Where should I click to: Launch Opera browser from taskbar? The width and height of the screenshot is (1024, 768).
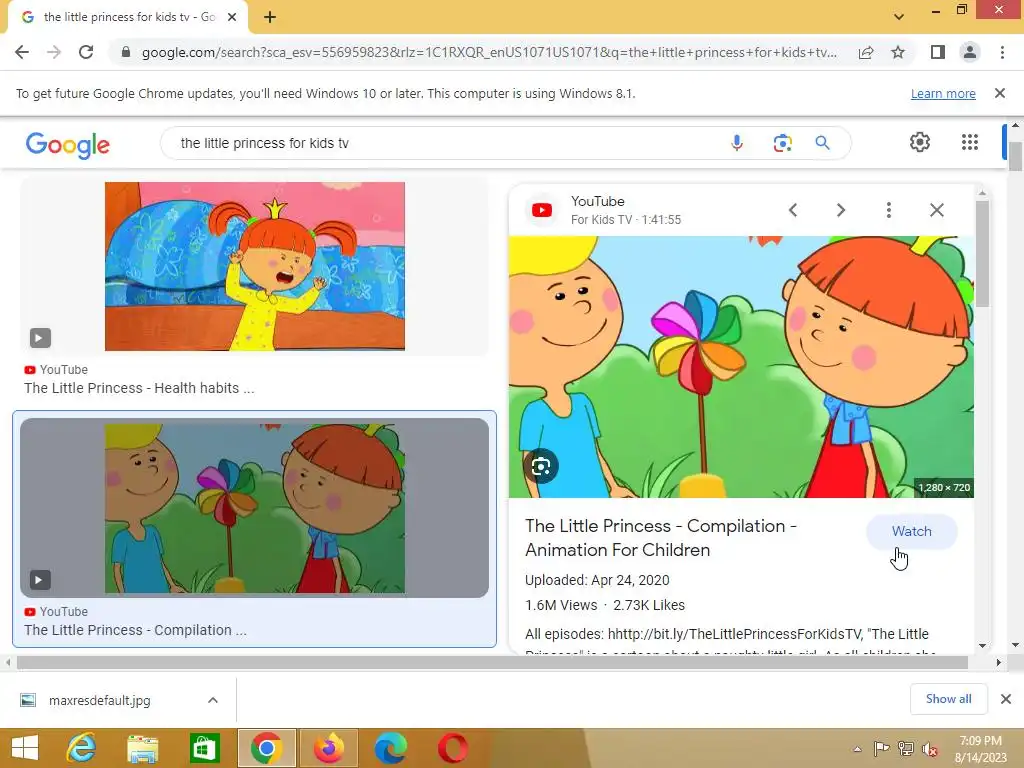click(453, 748)
